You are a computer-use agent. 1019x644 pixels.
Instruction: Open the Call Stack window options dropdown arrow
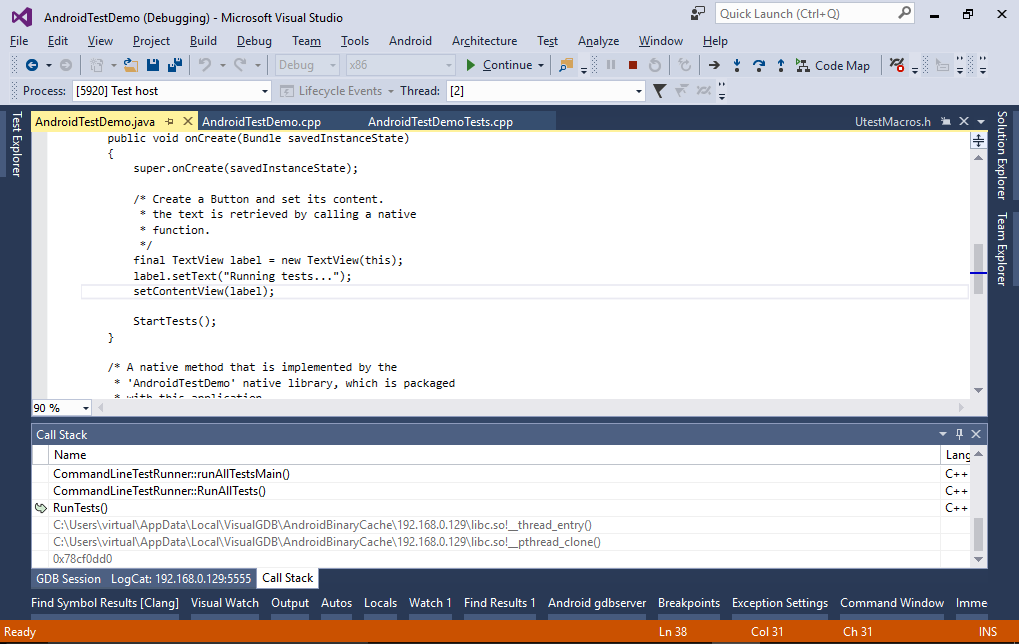[942, 434]
